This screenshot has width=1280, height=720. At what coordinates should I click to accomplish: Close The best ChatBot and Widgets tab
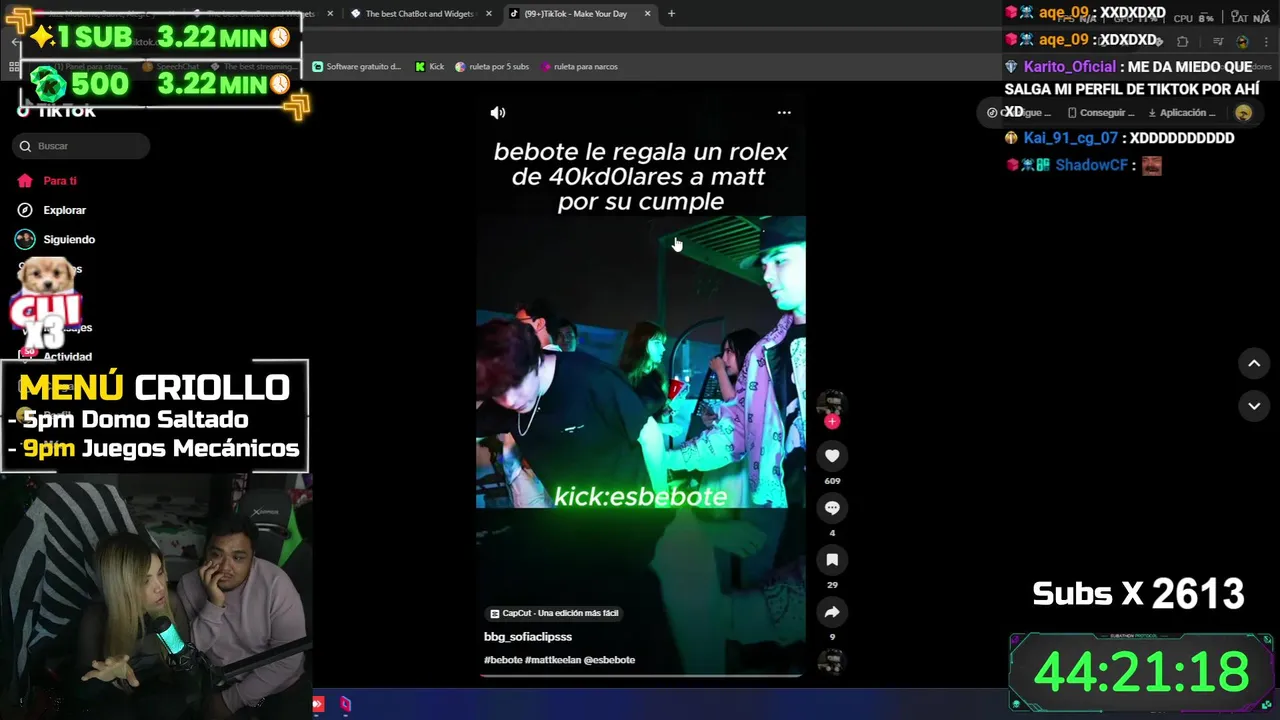tap(488, 14)
